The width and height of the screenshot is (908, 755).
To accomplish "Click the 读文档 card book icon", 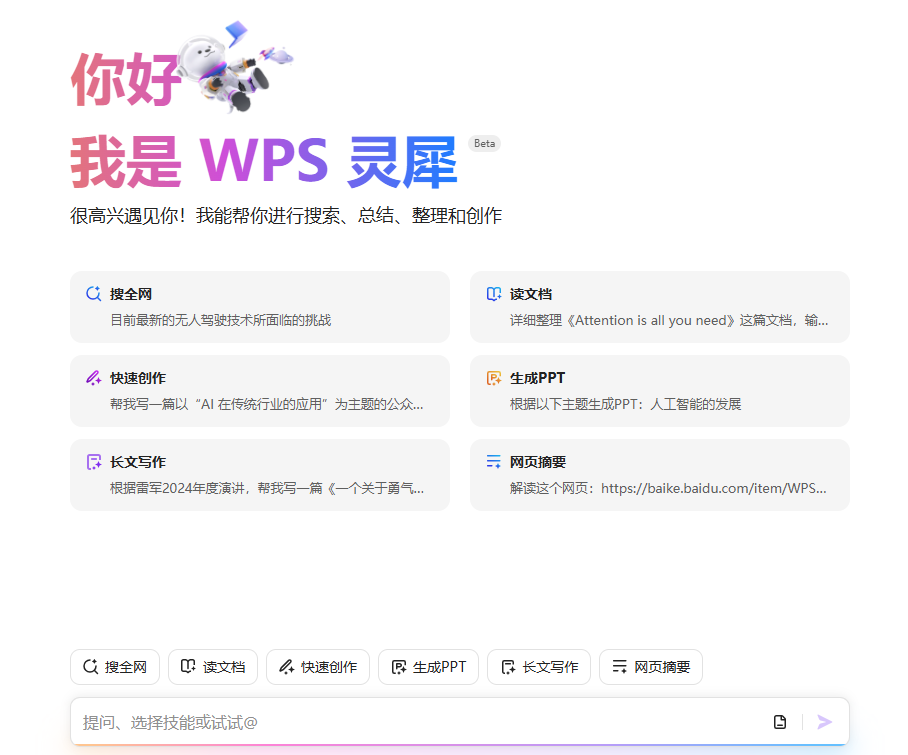I will 493,294.
